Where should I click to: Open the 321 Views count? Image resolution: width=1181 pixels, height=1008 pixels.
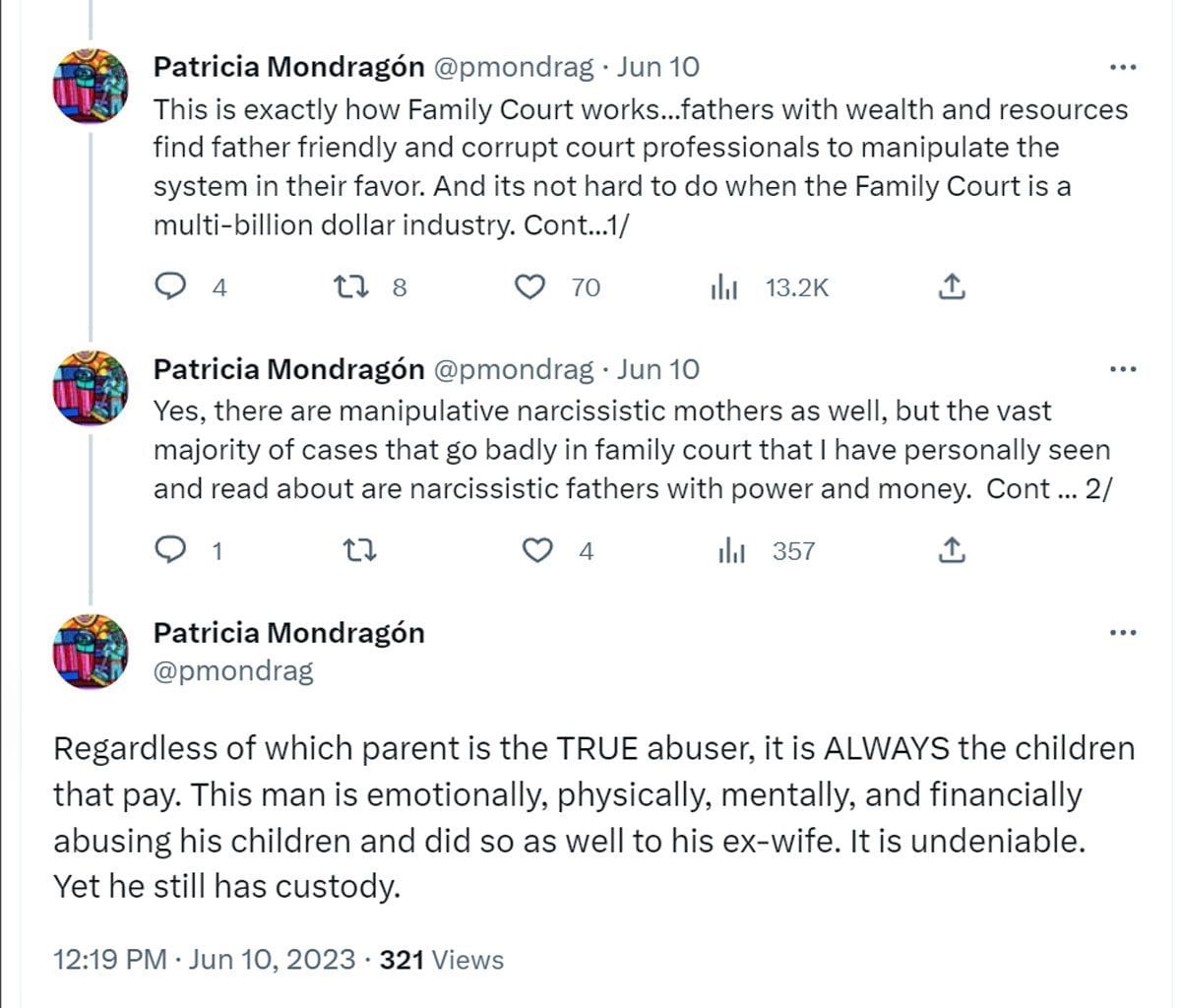(x=441, y=959)
